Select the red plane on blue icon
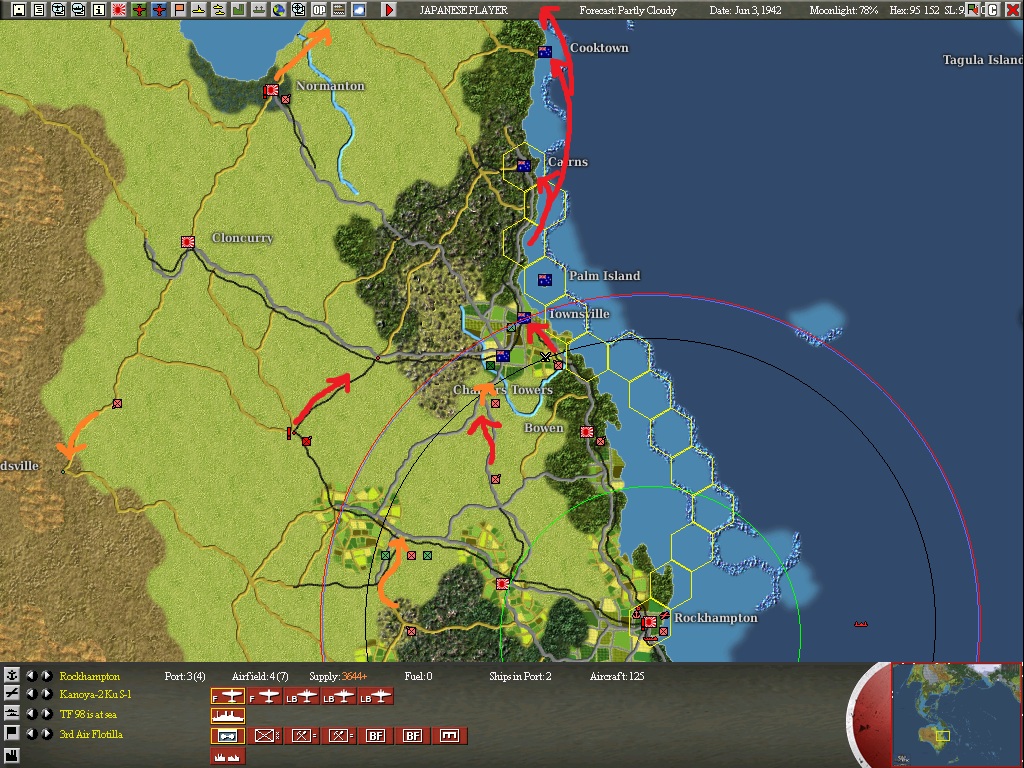Viewport: 1024px width, 768px height. pos(159,10)
